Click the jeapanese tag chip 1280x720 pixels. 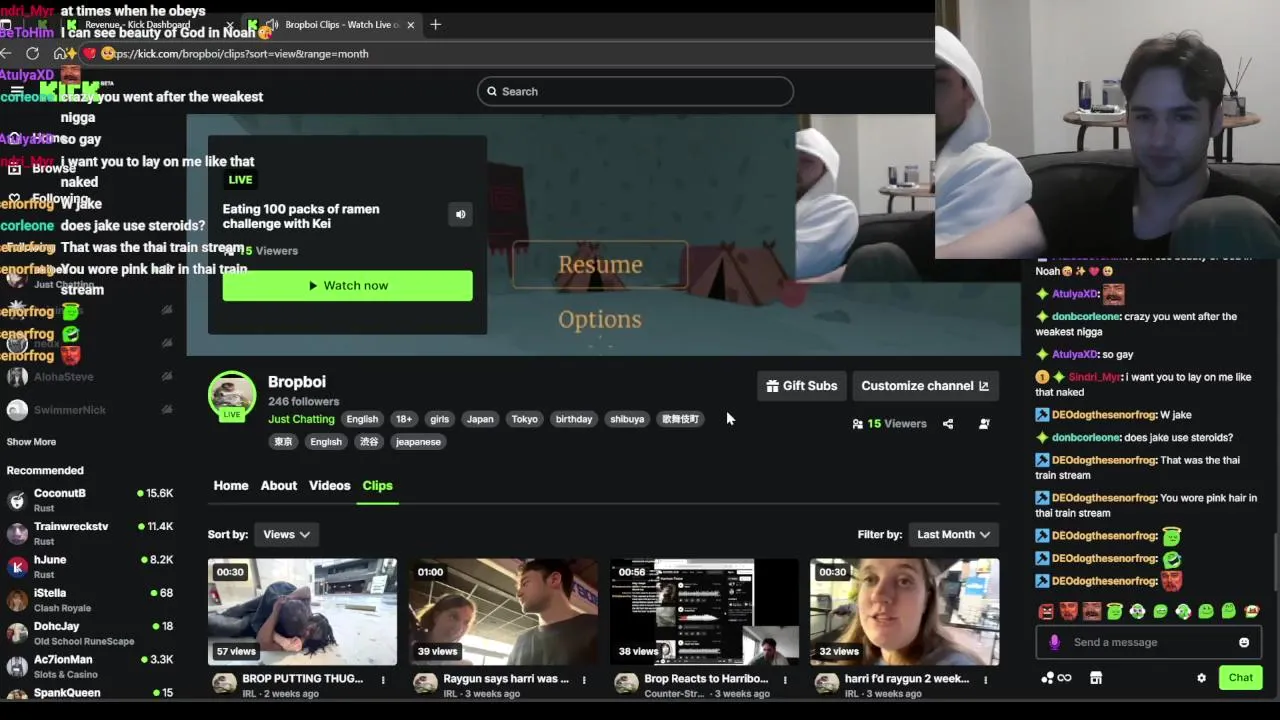click(418, 442)
